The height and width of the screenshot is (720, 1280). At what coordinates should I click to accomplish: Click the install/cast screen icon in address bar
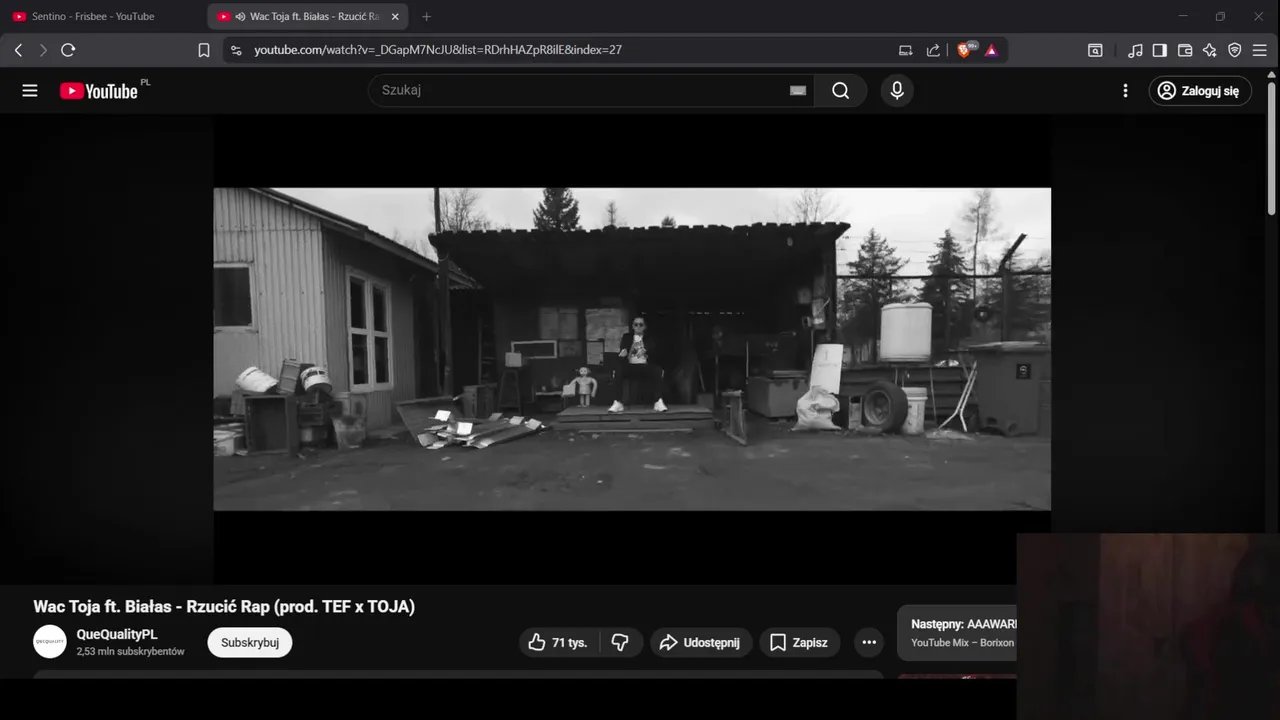(x=906, y=50)
